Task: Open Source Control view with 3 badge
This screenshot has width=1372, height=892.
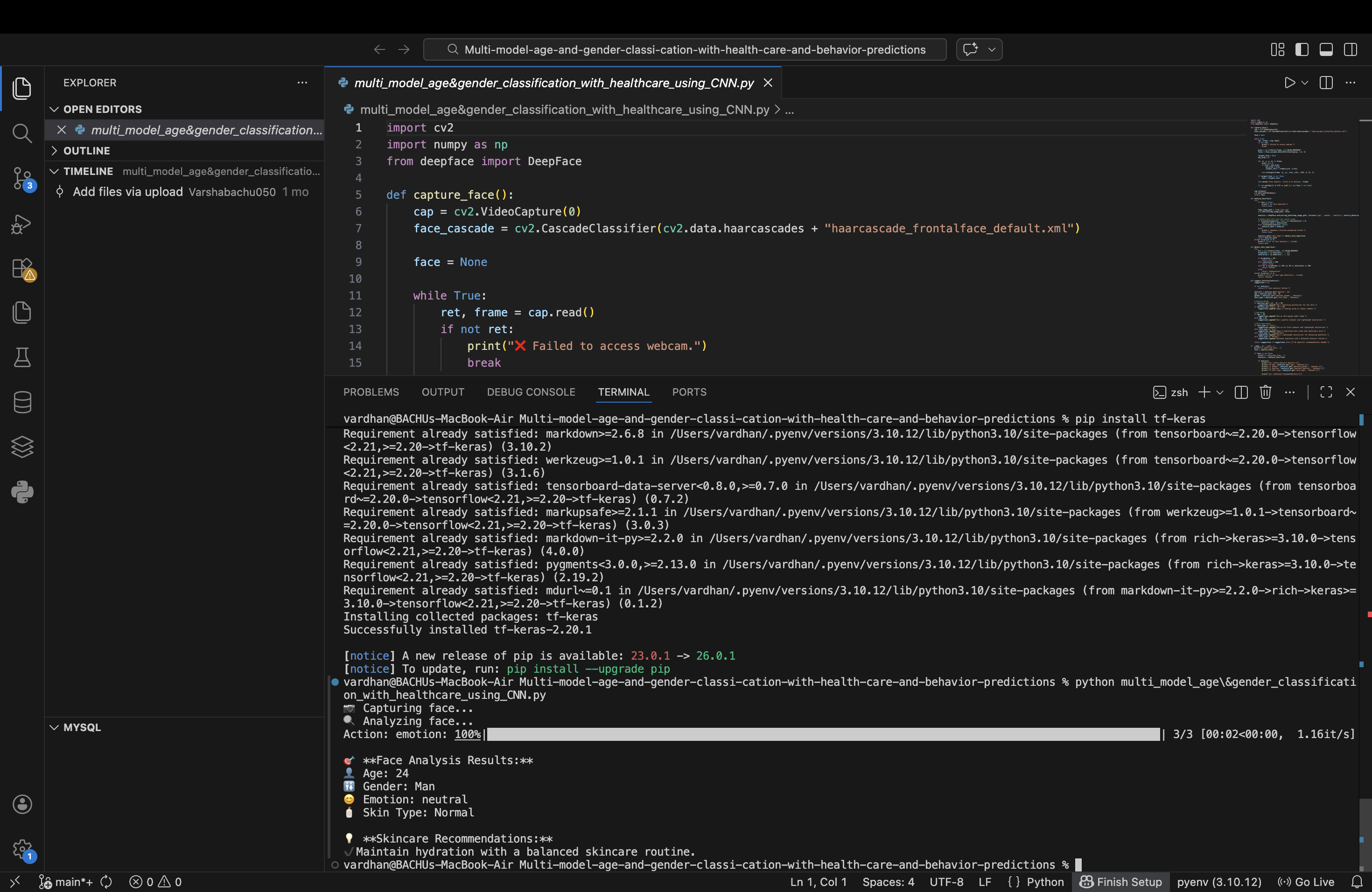Action: coord(22,178)
